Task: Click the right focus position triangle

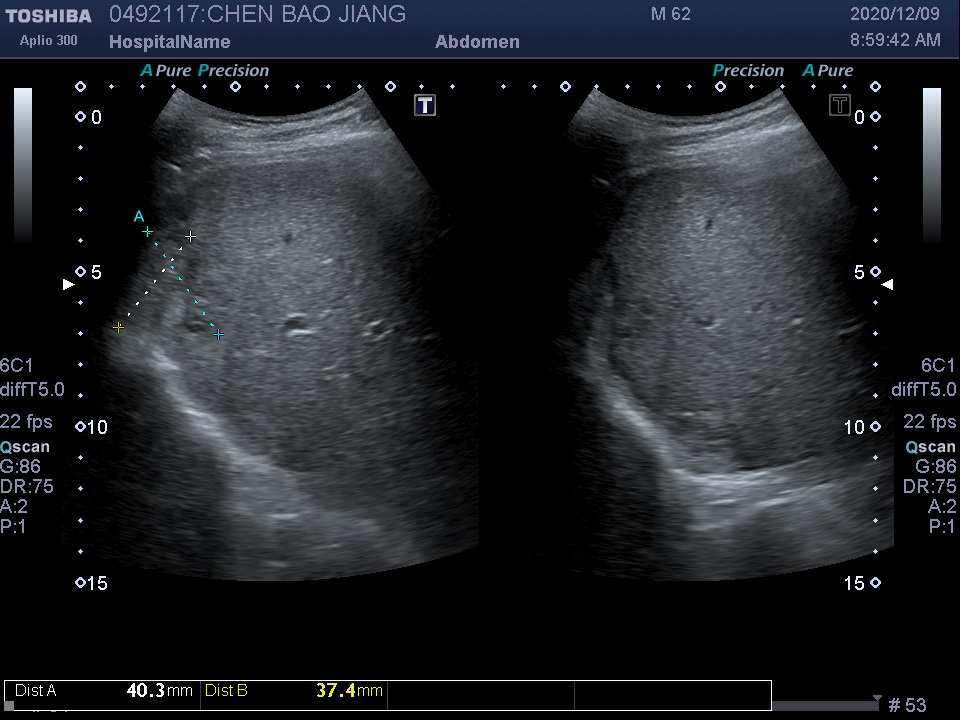Action: tap(887, 285)
